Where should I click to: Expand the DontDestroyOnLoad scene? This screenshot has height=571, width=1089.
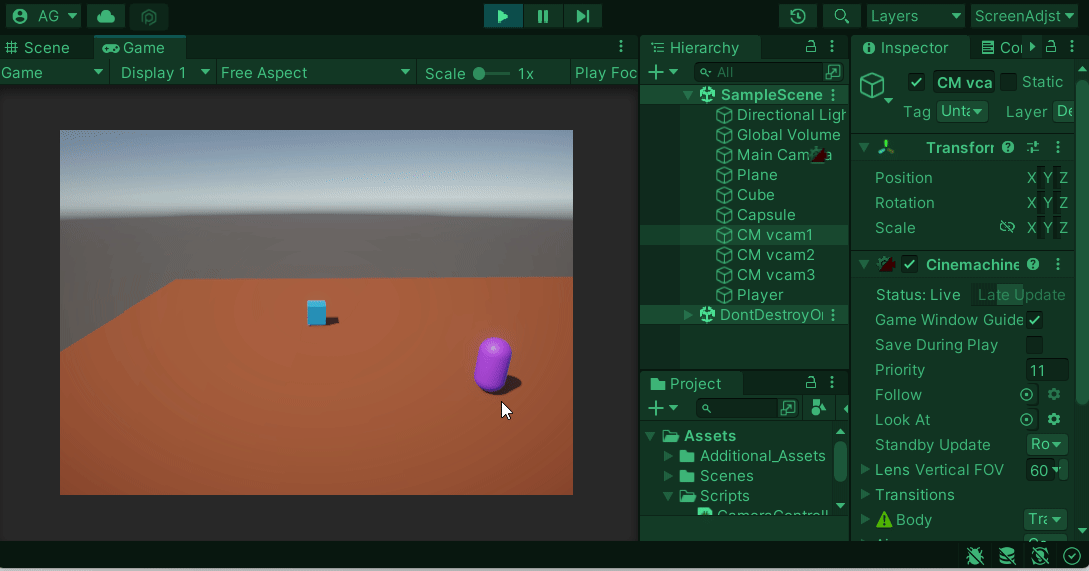tap(688, 315)
